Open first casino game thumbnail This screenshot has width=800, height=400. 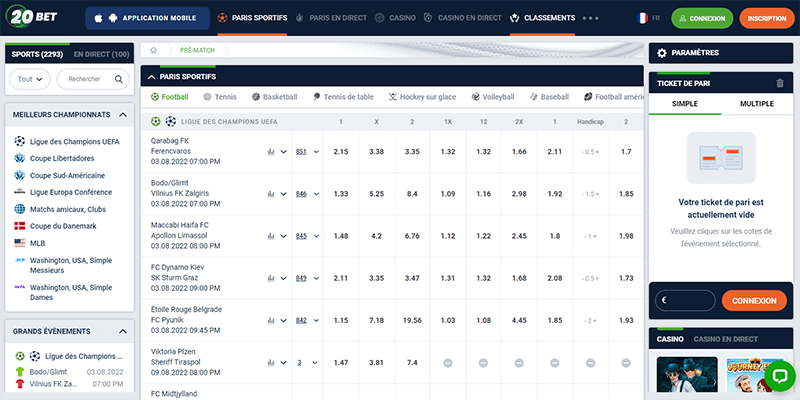(687, 374)
